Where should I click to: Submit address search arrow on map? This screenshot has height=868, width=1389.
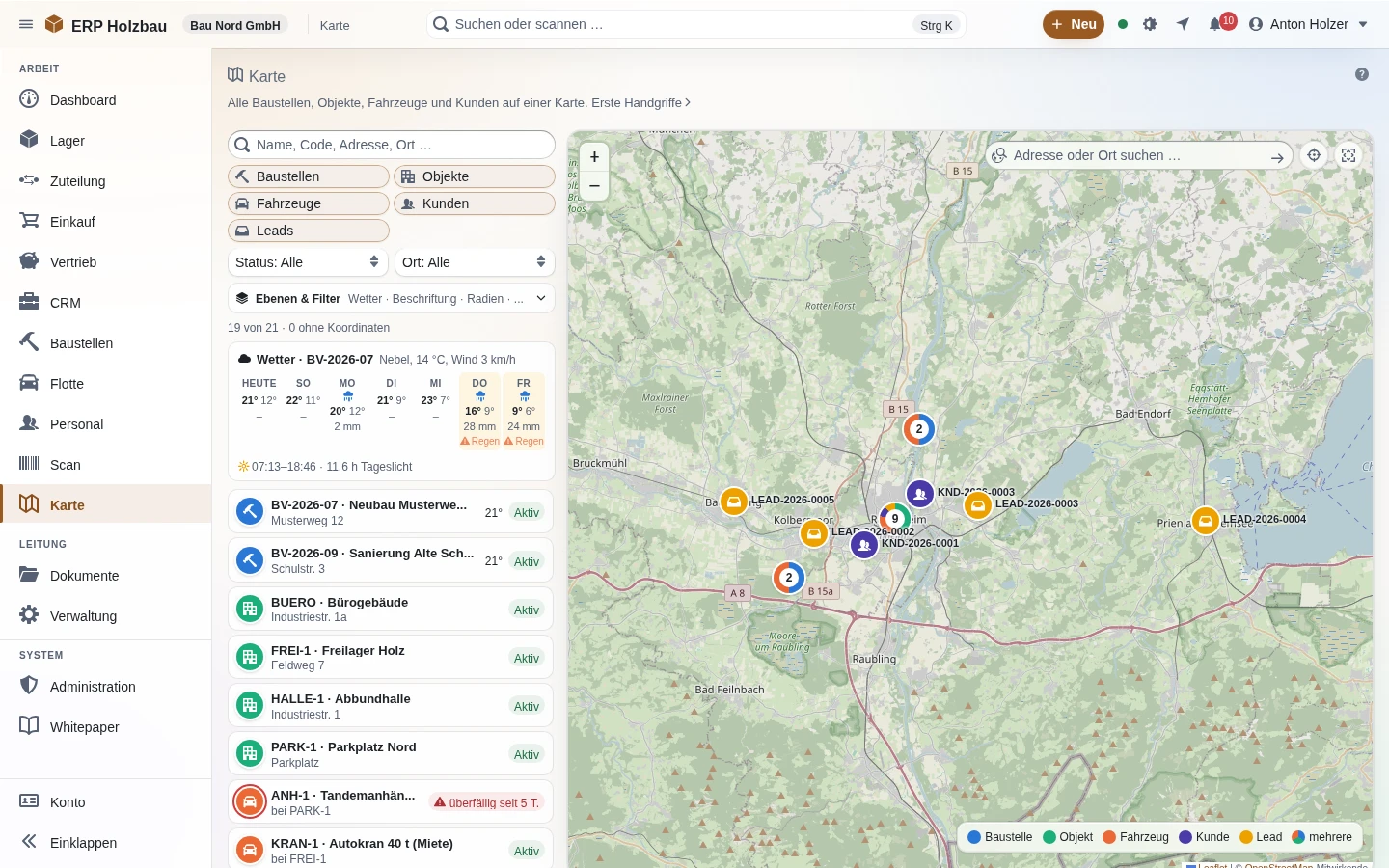coord(1277,156)
